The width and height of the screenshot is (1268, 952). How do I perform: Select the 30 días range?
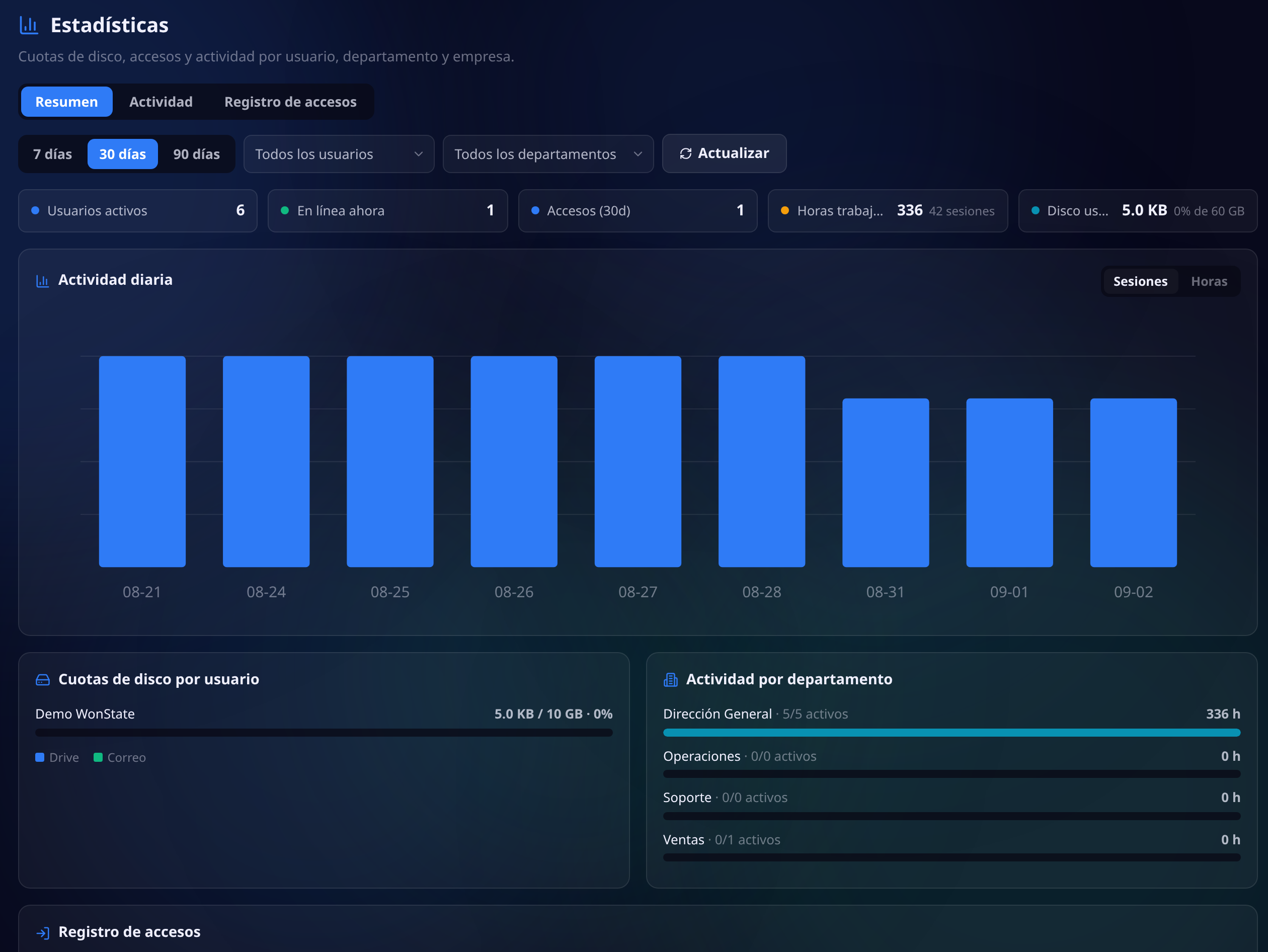(x=123, y=154)
